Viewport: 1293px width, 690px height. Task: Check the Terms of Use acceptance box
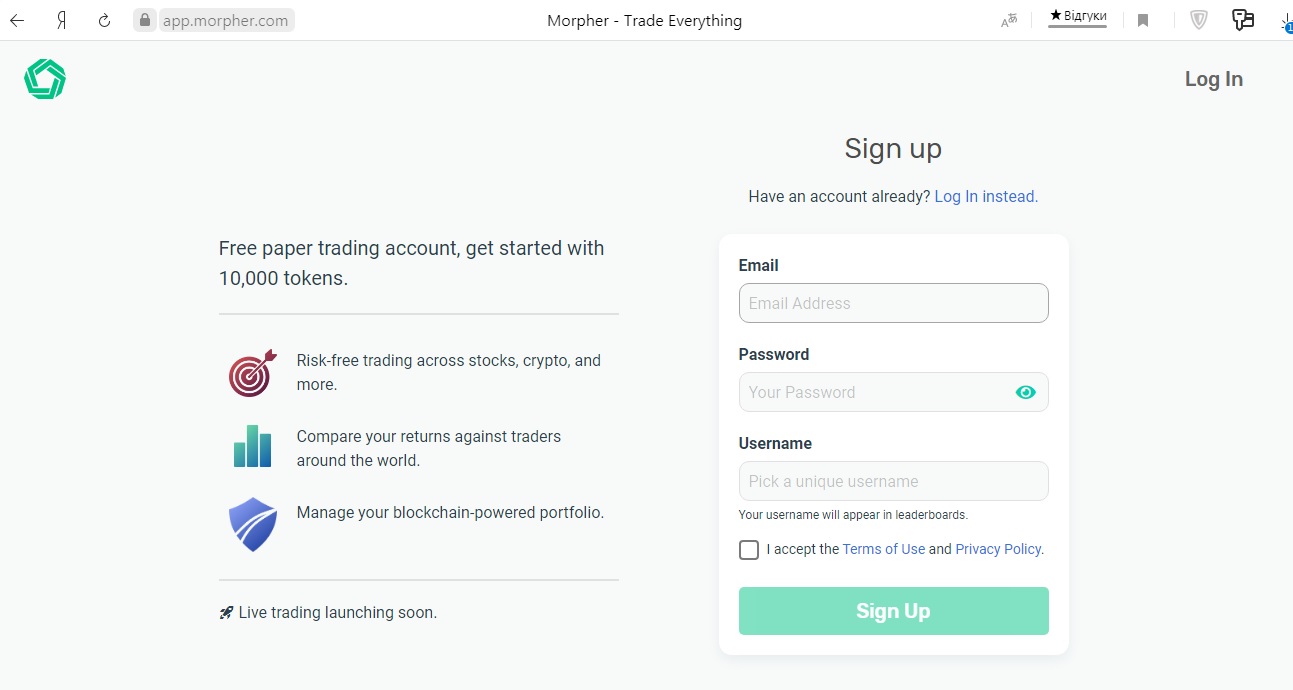749,549
